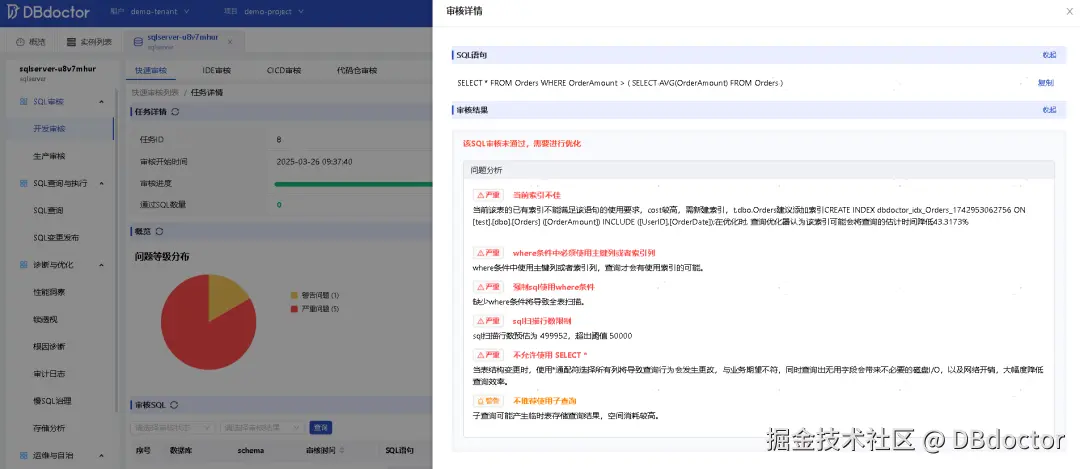Open the demo-project project dropdown
Viewport: 1080px width, 469px height.
pyautogui.click(x=273, y=12)
